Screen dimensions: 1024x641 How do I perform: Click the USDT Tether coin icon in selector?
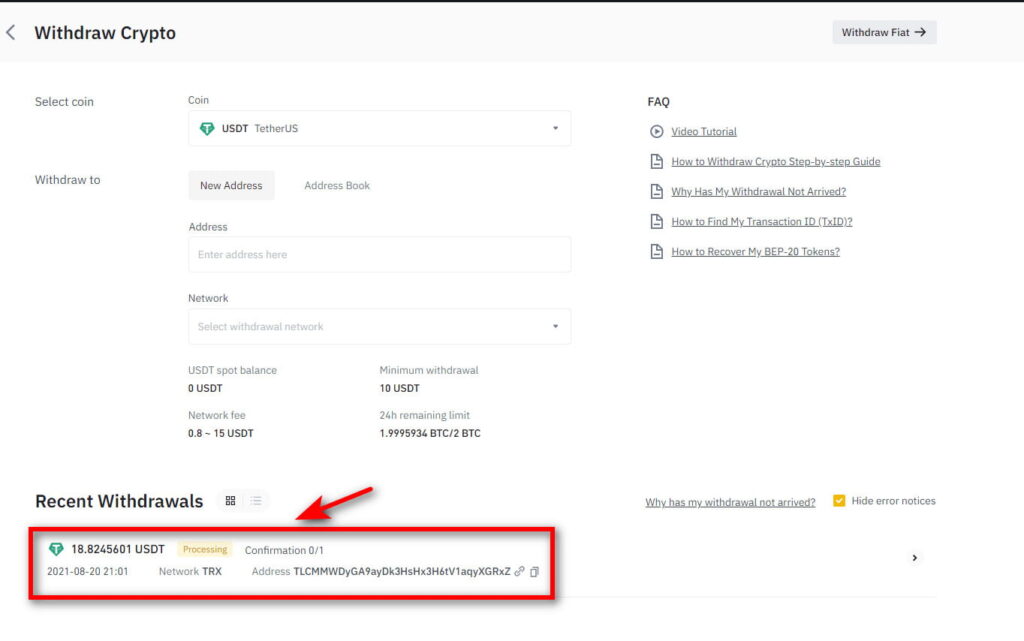207,129
